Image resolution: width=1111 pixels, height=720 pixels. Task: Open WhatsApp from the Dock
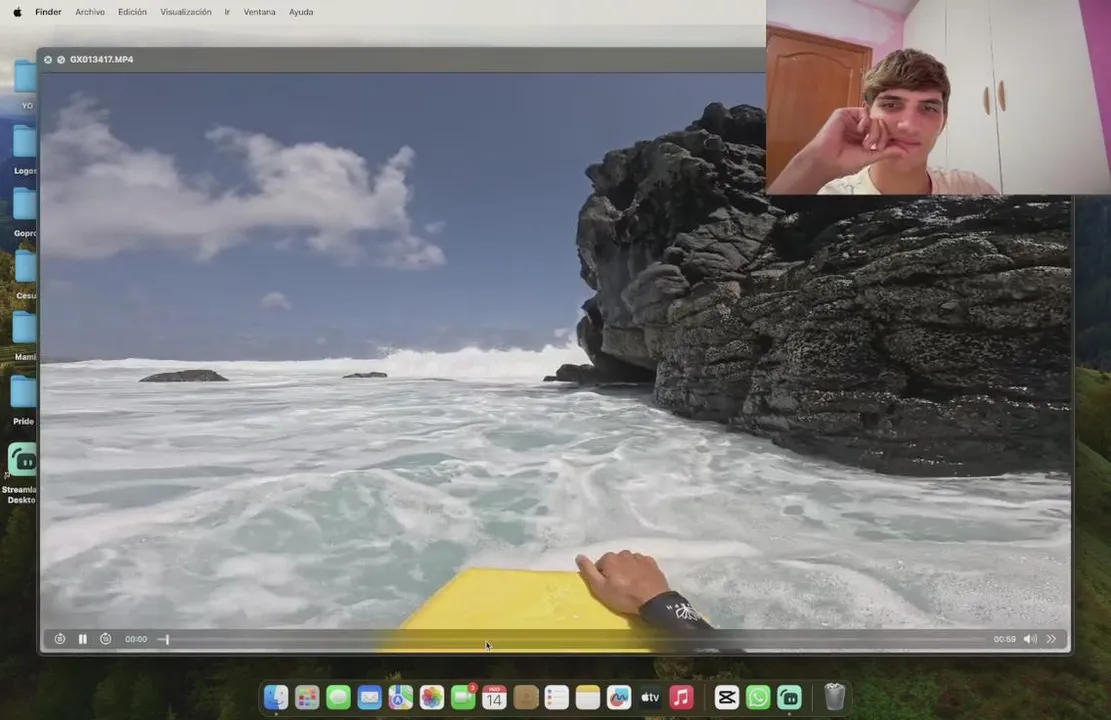(757, 698)
